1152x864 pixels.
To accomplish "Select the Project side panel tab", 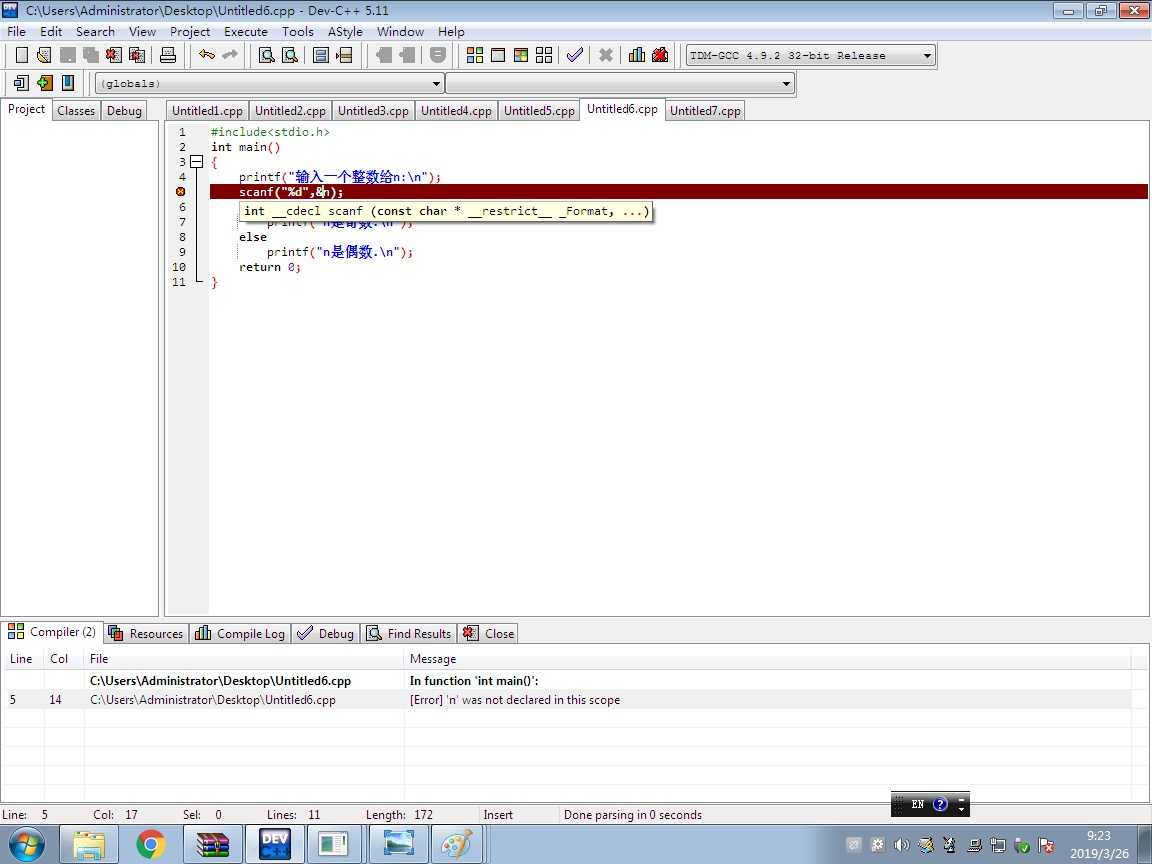I will click(x=26, y=109).
